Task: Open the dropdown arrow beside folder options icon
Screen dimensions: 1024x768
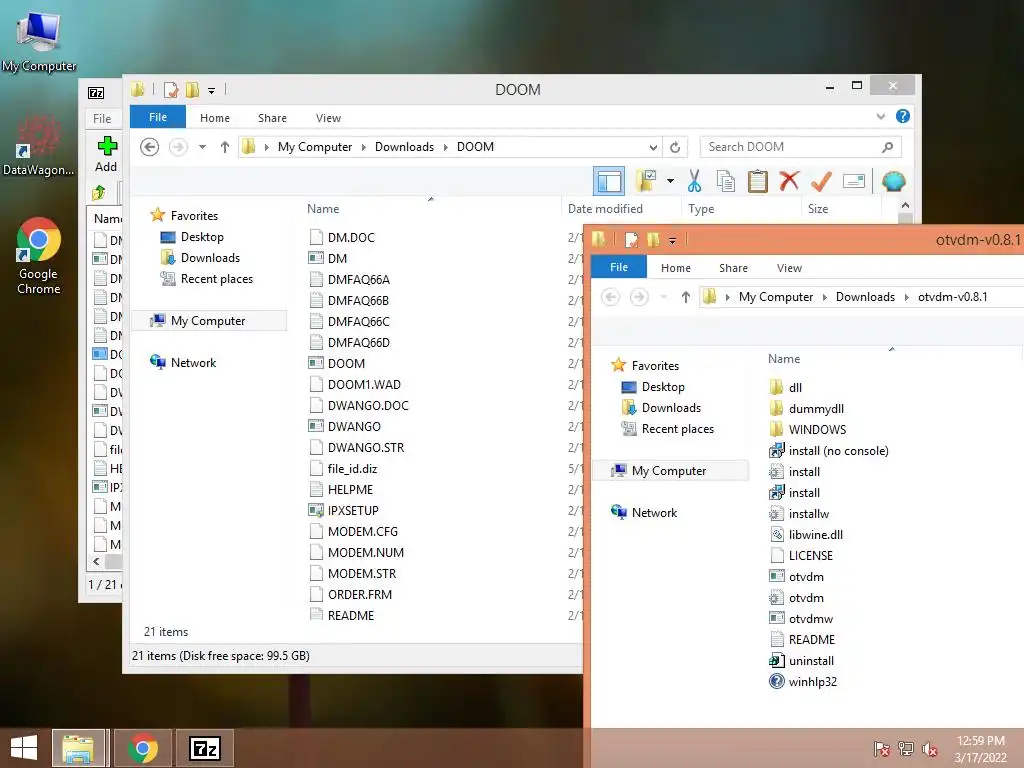Action: coord(670,181)
